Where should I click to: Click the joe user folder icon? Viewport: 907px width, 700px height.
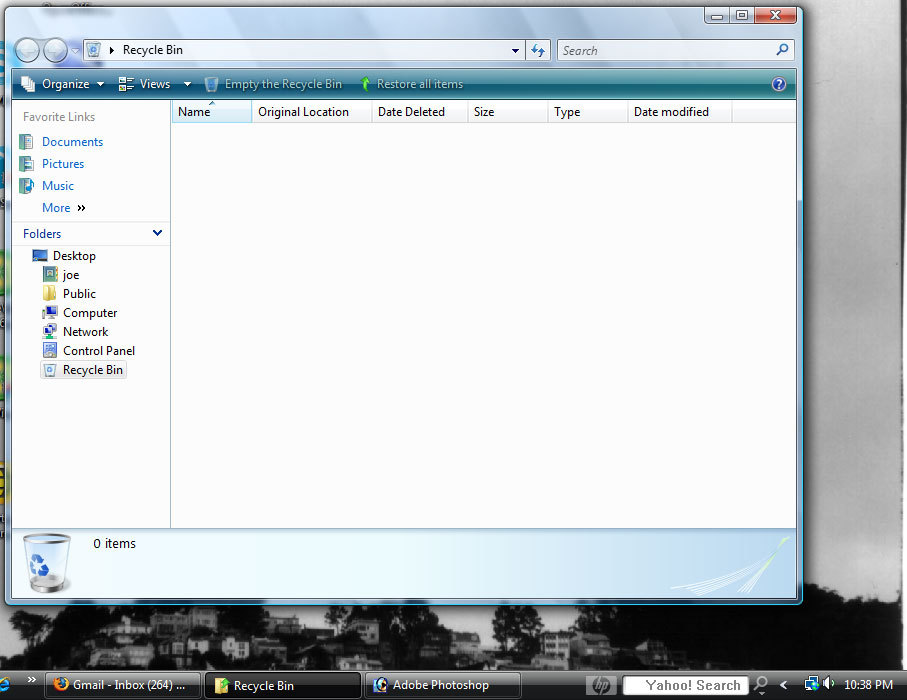pyautogui.click(x=50, y=274)
